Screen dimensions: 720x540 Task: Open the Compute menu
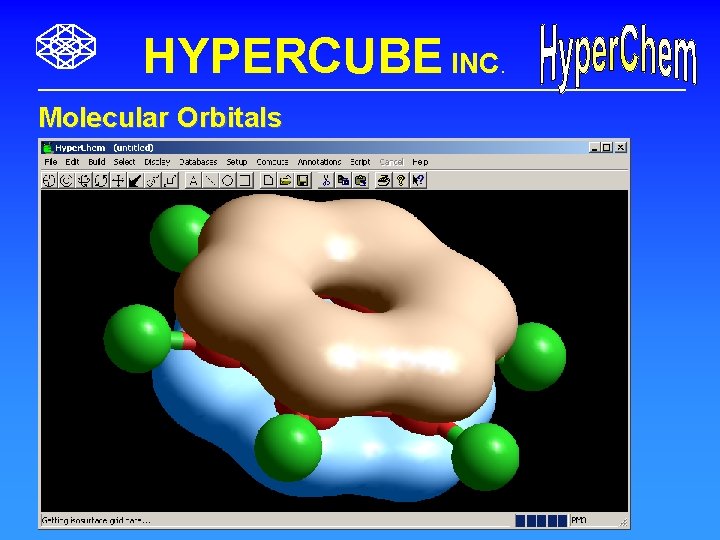[x=272, y=162]
